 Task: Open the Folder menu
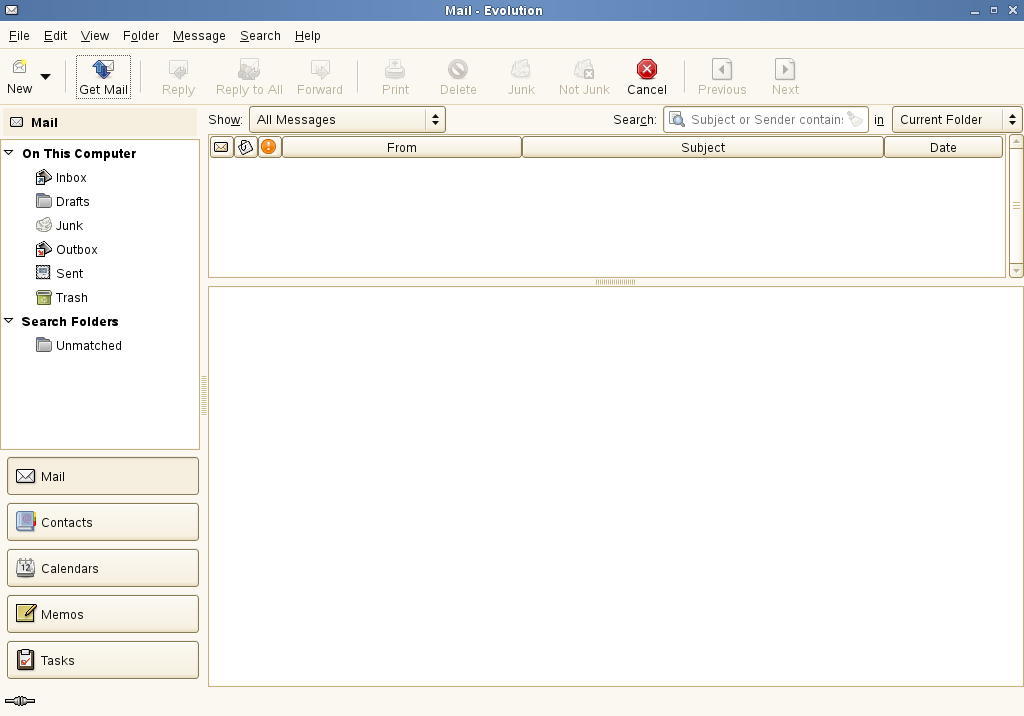point(141,36)
